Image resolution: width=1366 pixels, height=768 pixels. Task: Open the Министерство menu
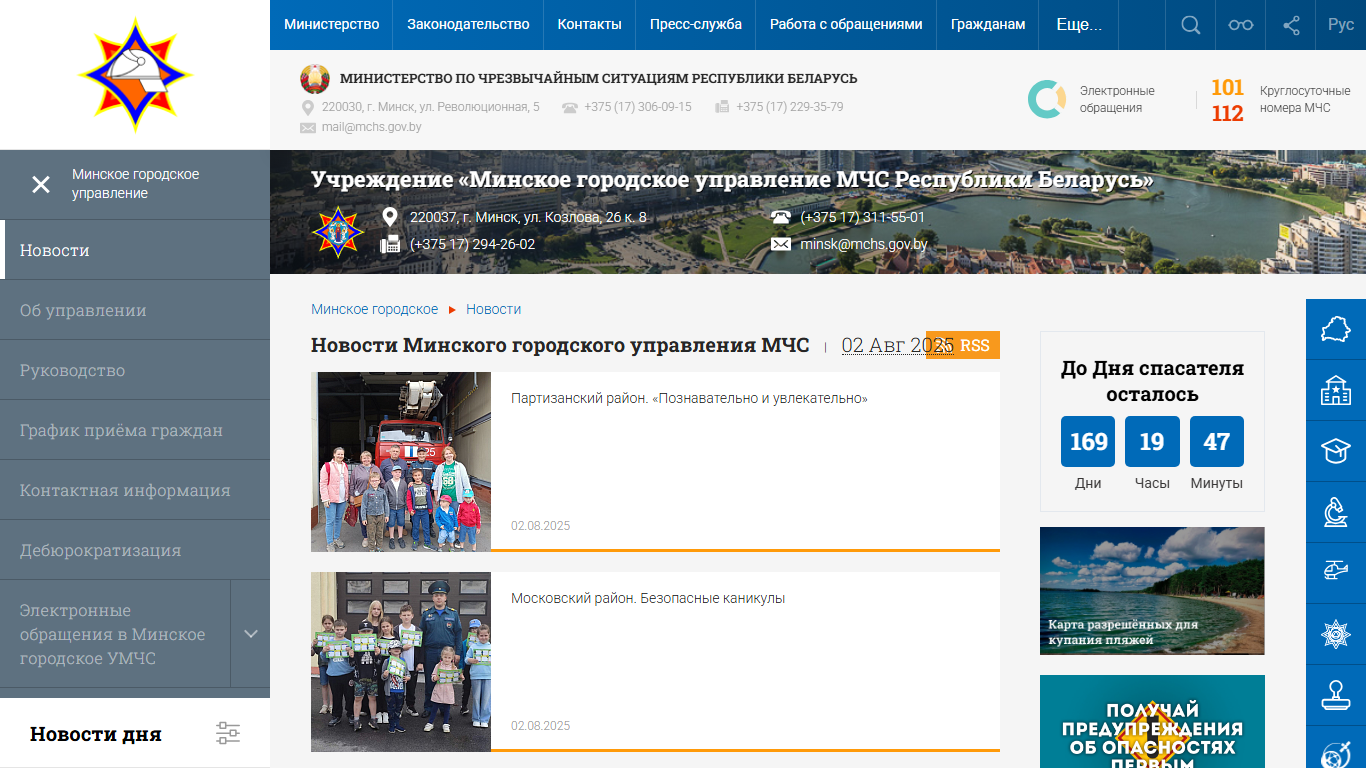click(331, 25)
